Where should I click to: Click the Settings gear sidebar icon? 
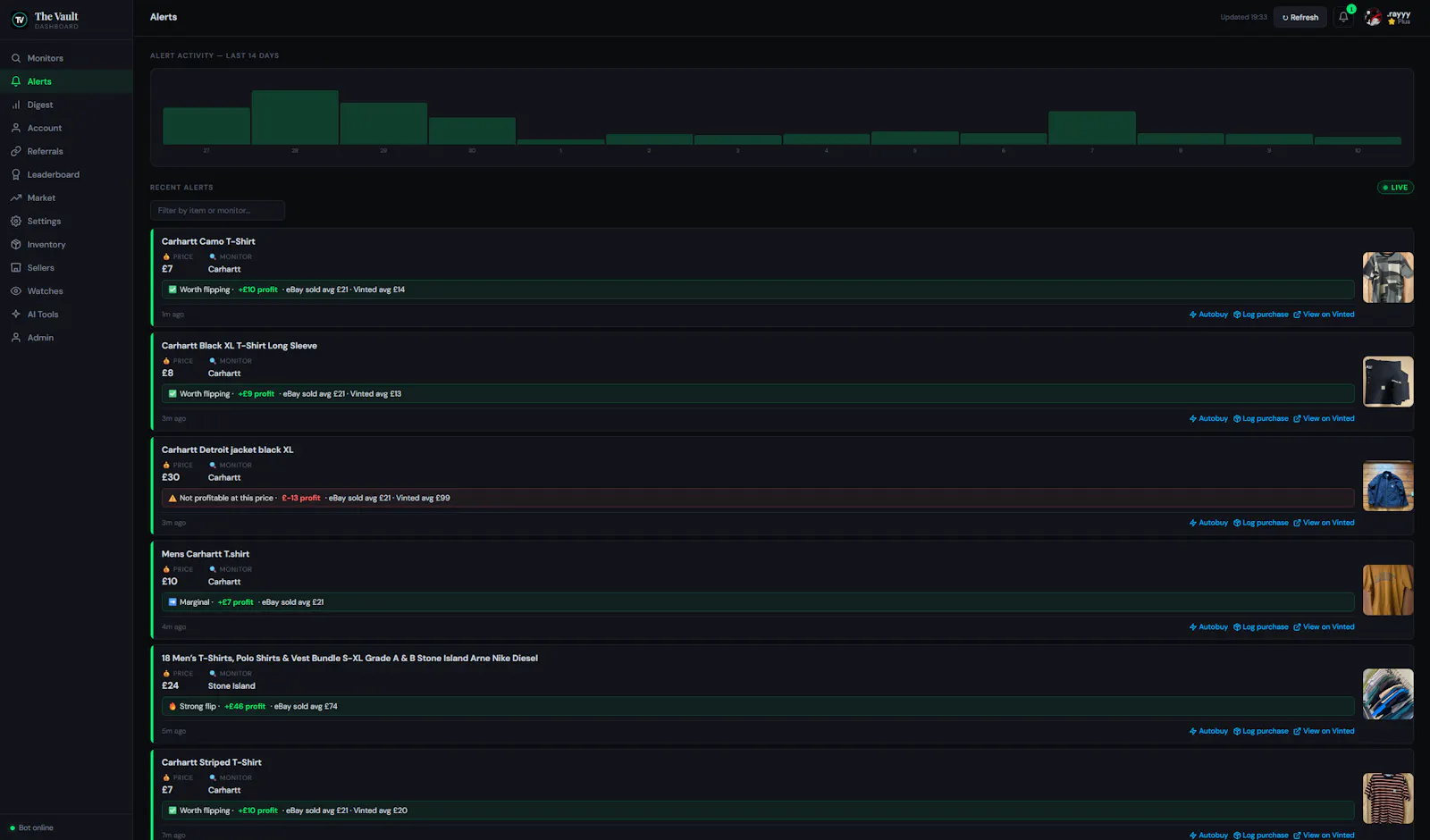click(x=16, y=221)
